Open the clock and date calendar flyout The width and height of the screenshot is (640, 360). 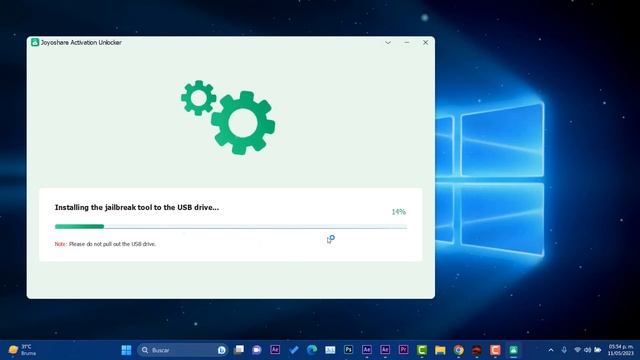point(620,350)
